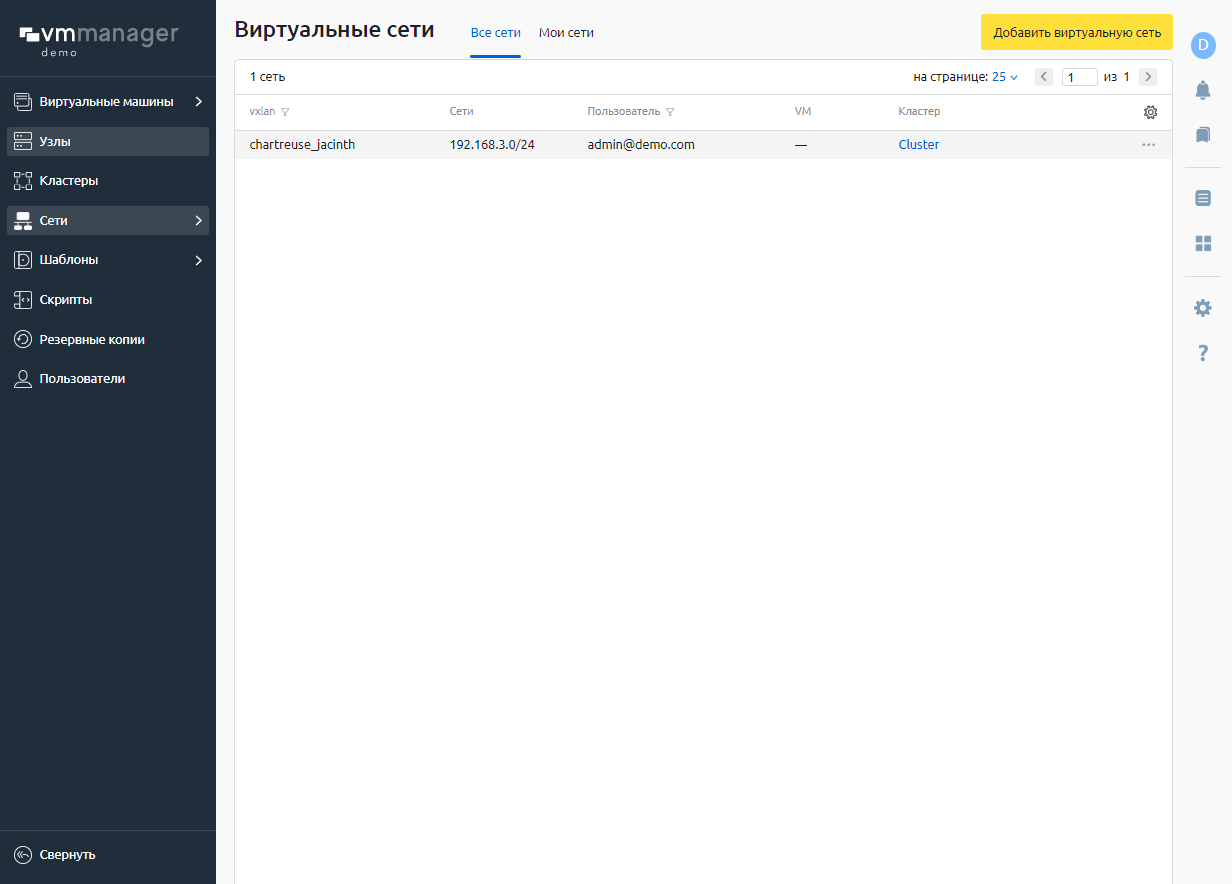Click the Кластер column header

click(919, 112)
